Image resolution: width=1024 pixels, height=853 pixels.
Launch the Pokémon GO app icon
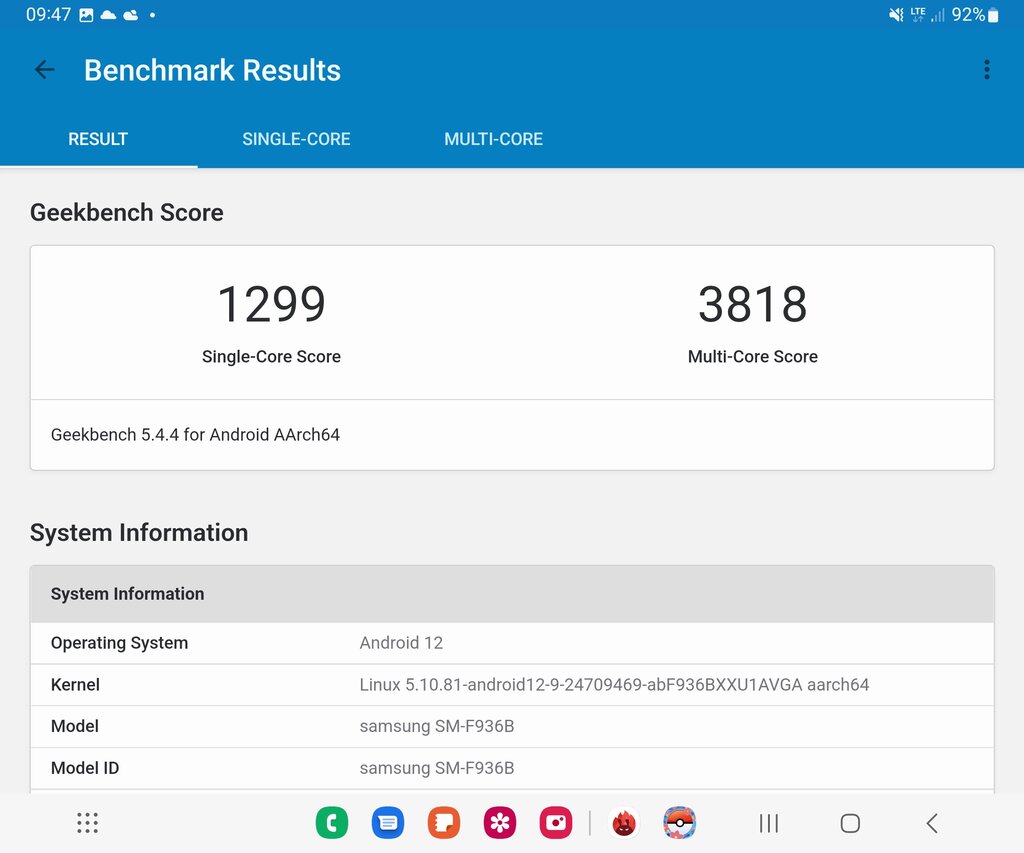pos(679,823)
